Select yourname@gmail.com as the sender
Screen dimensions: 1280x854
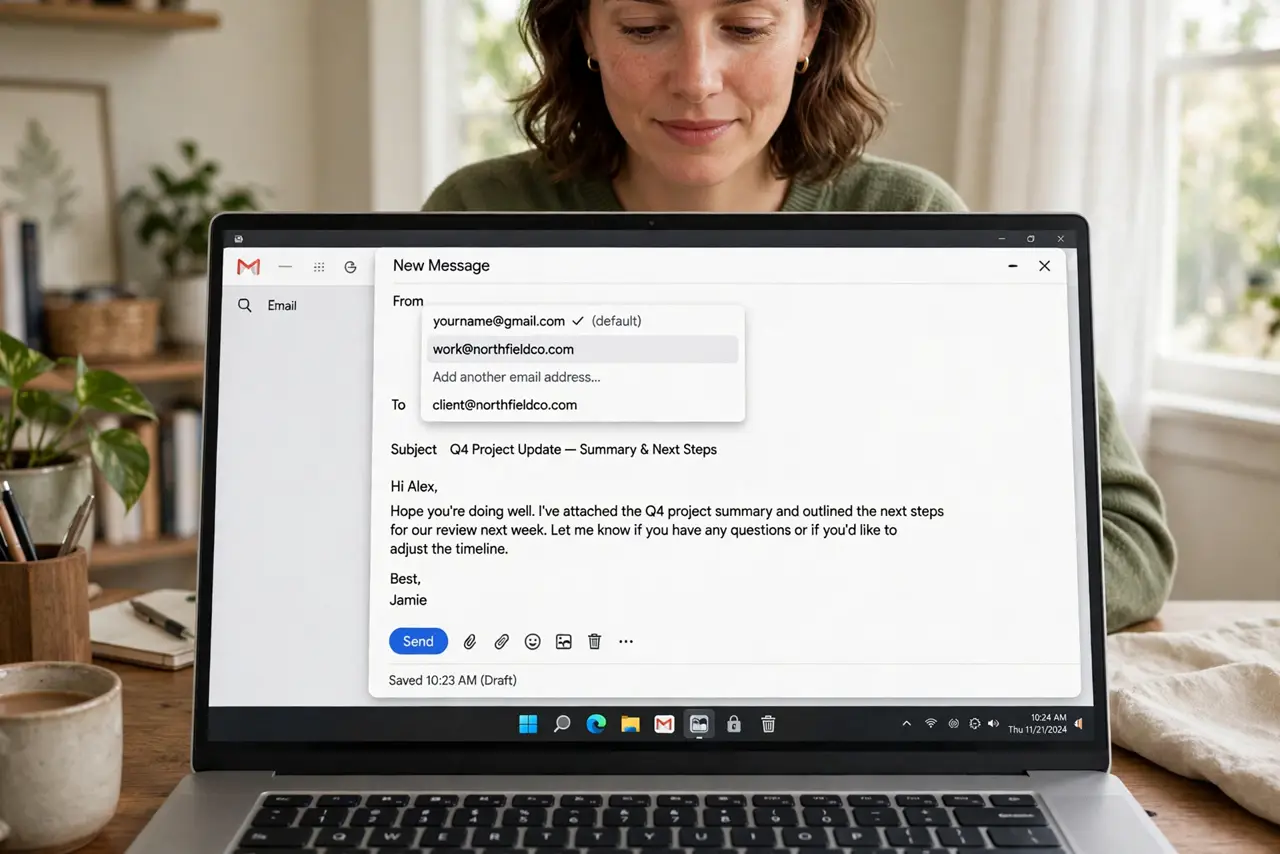(583, 321)
